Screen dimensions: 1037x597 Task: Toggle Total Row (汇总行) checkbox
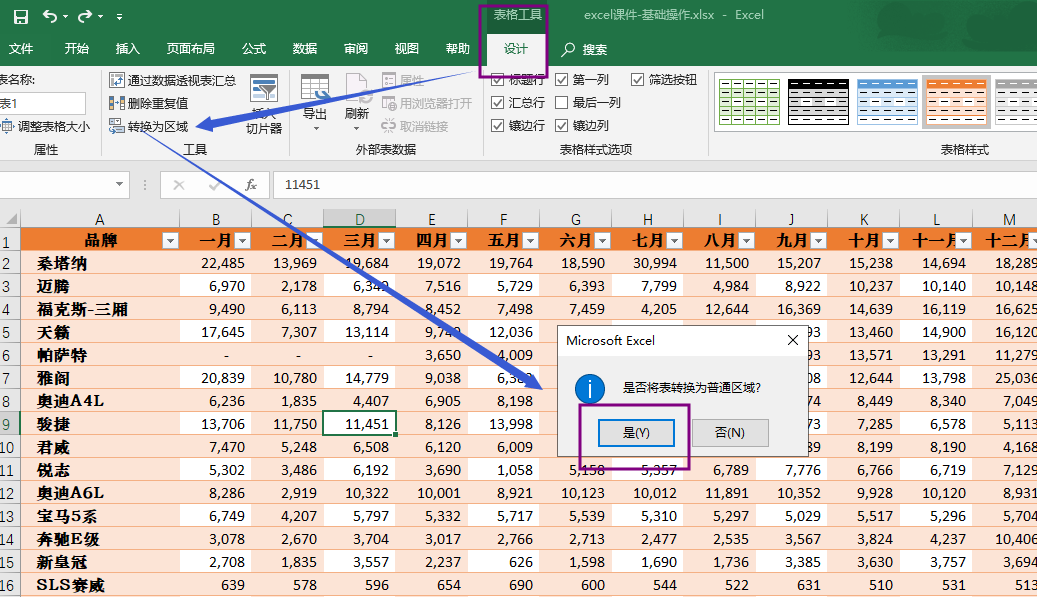click(498, 102)
